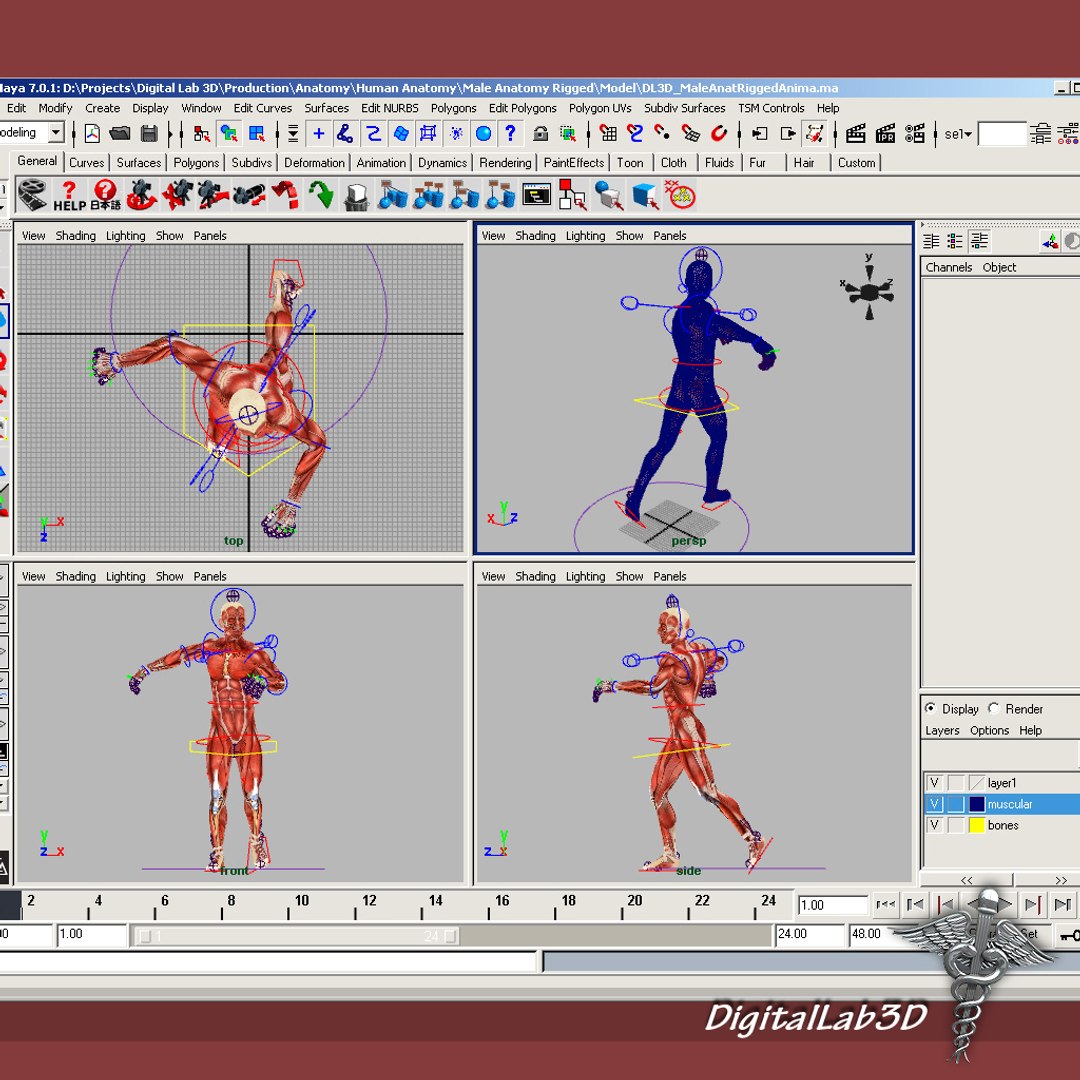Click the green curved arrow shelf icon

click(320, 195)
